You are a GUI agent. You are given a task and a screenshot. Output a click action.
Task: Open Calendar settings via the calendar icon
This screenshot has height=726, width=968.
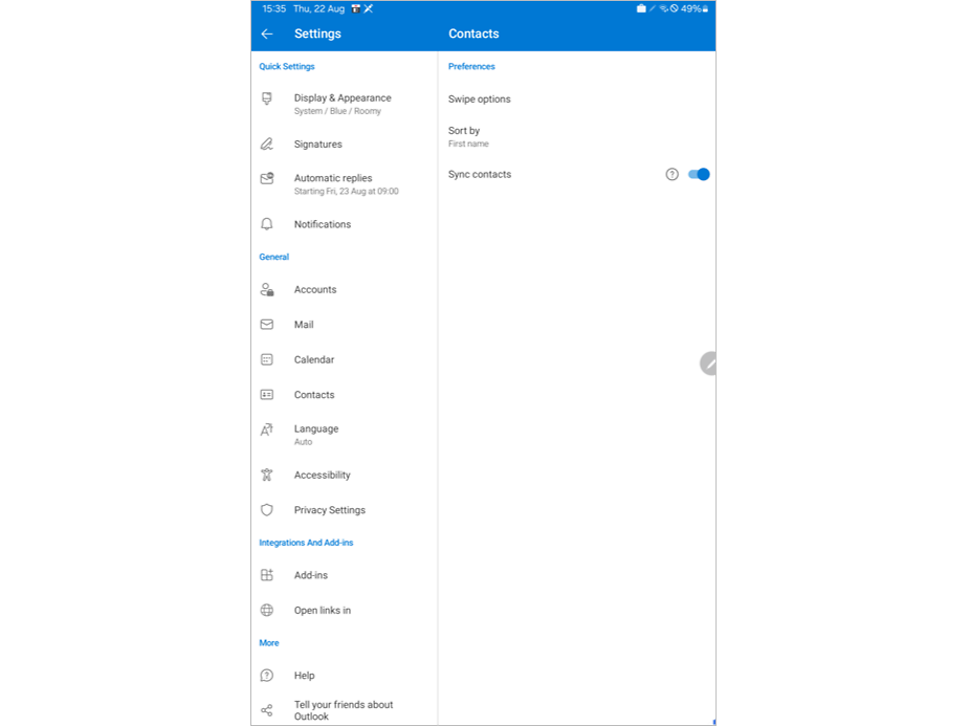266,359
